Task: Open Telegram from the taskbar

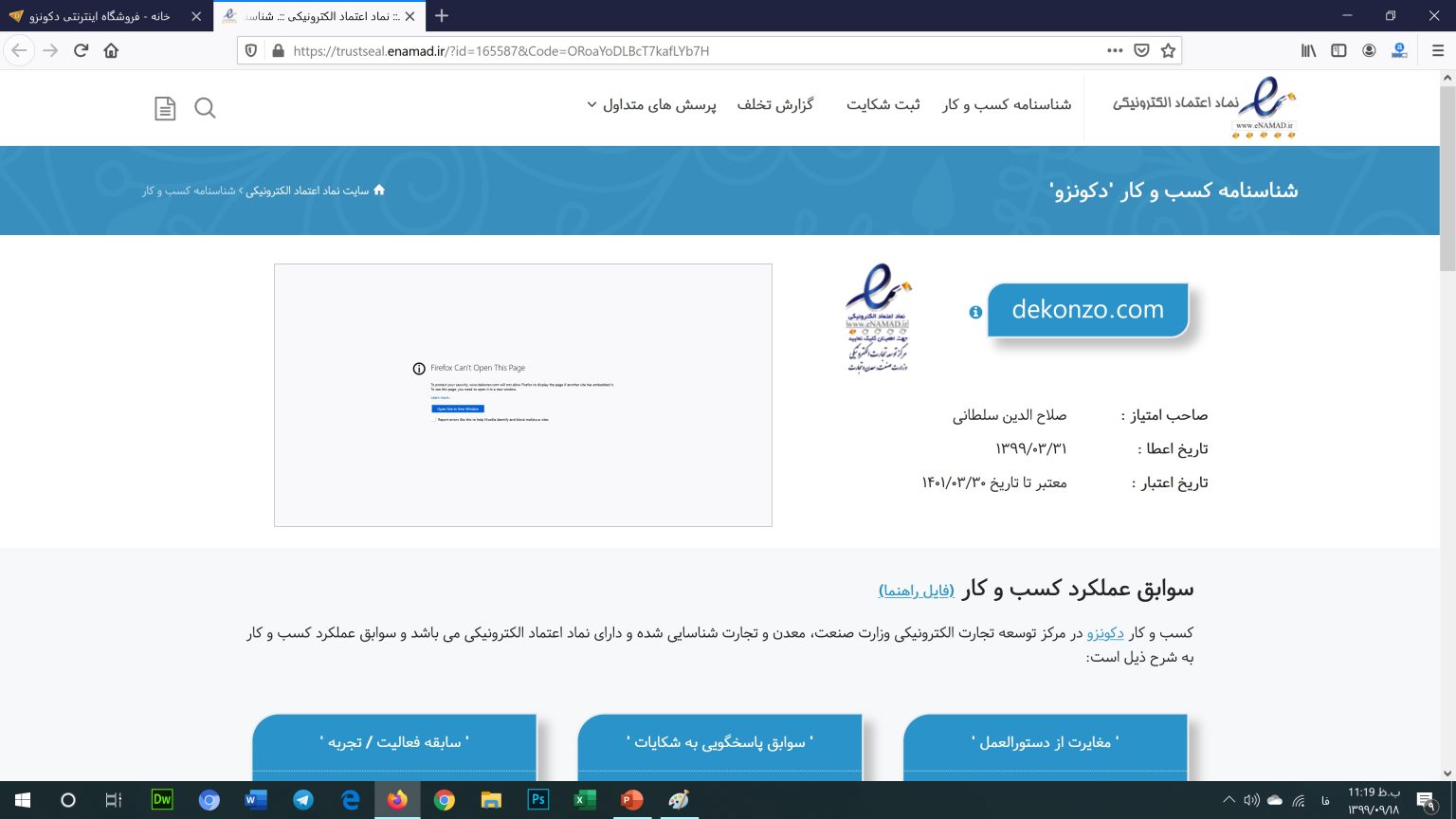Action: (303, 800)
